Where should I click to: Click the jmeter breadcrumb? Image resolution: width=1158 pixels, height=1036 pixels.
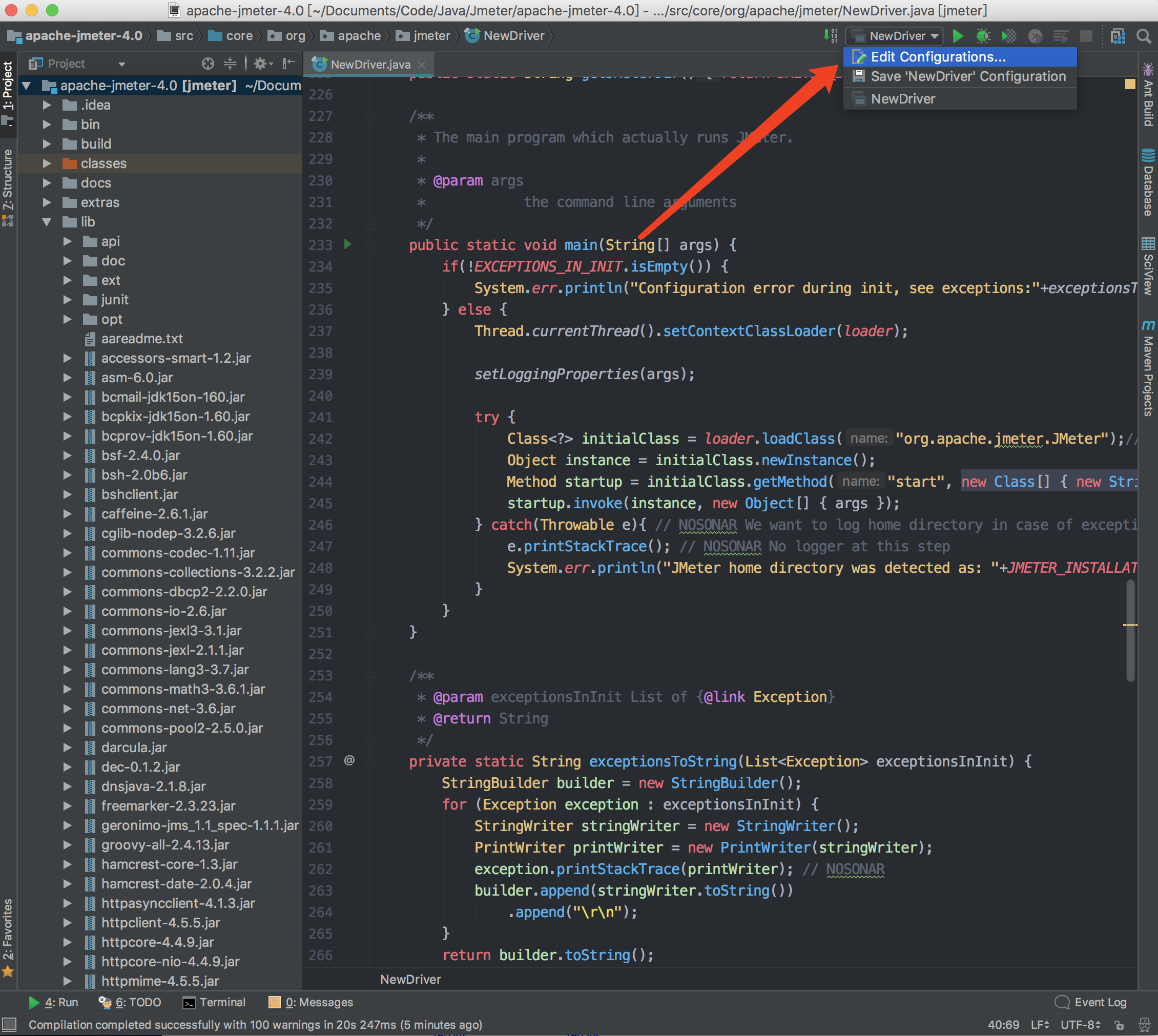[x=423, y=36]
